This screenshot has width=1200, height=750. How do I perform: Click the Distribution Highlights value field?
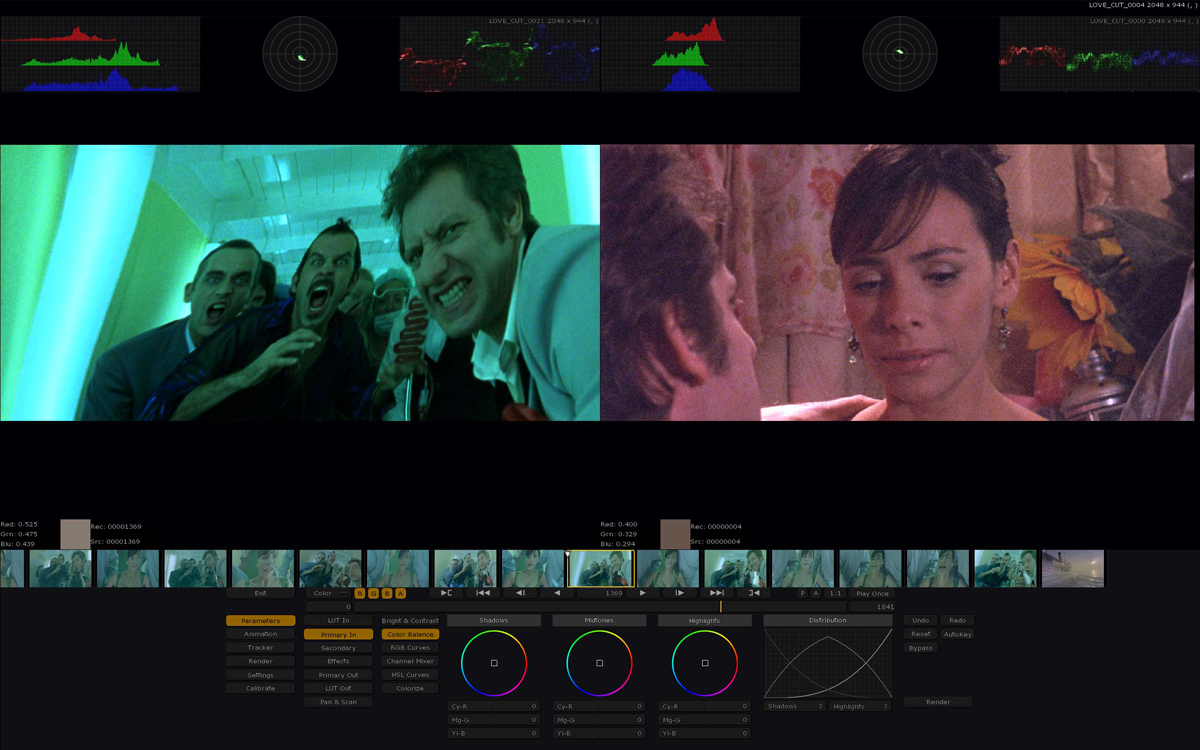860,706
